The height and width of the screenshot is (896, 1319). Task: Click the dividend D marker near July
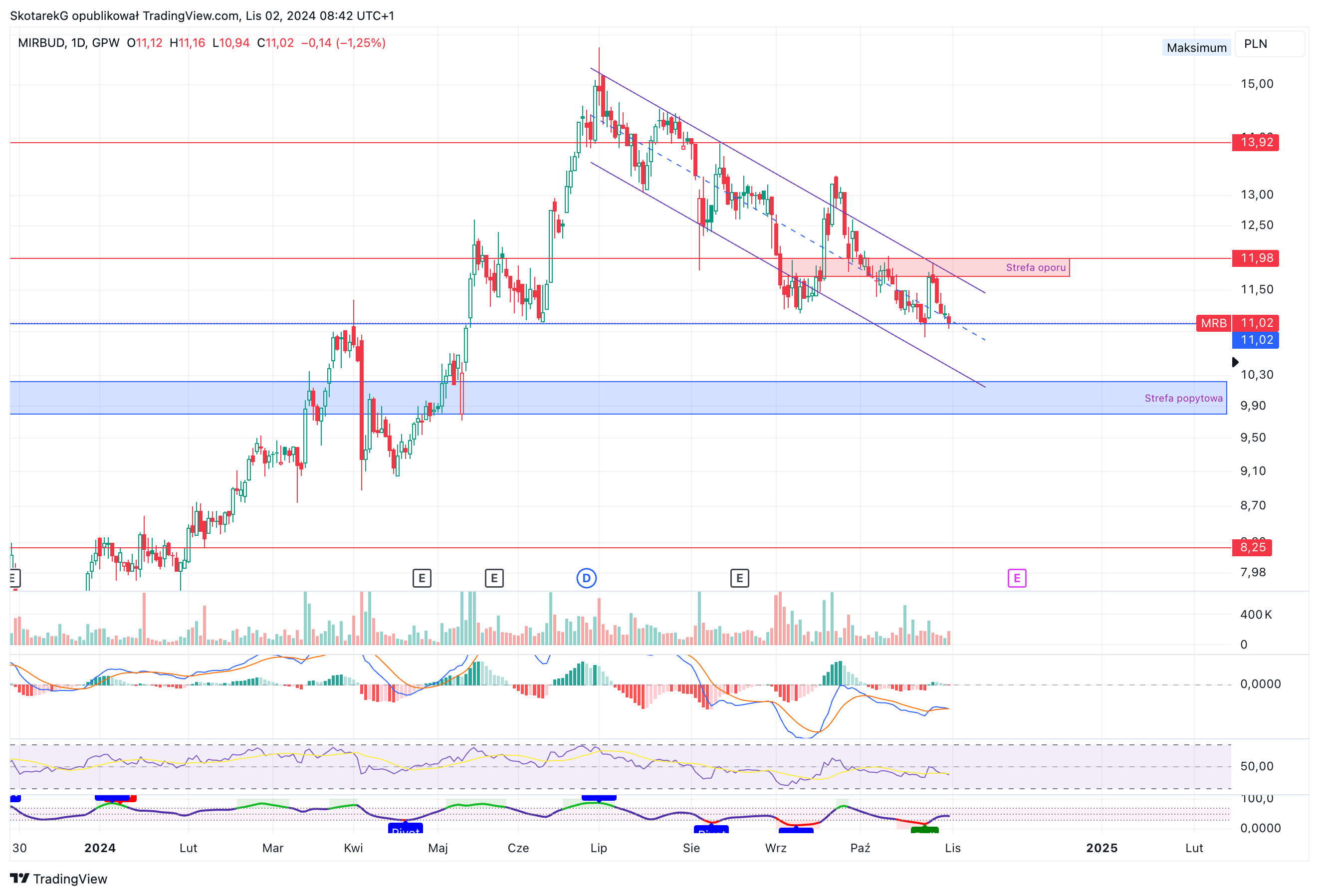point(586,578)
